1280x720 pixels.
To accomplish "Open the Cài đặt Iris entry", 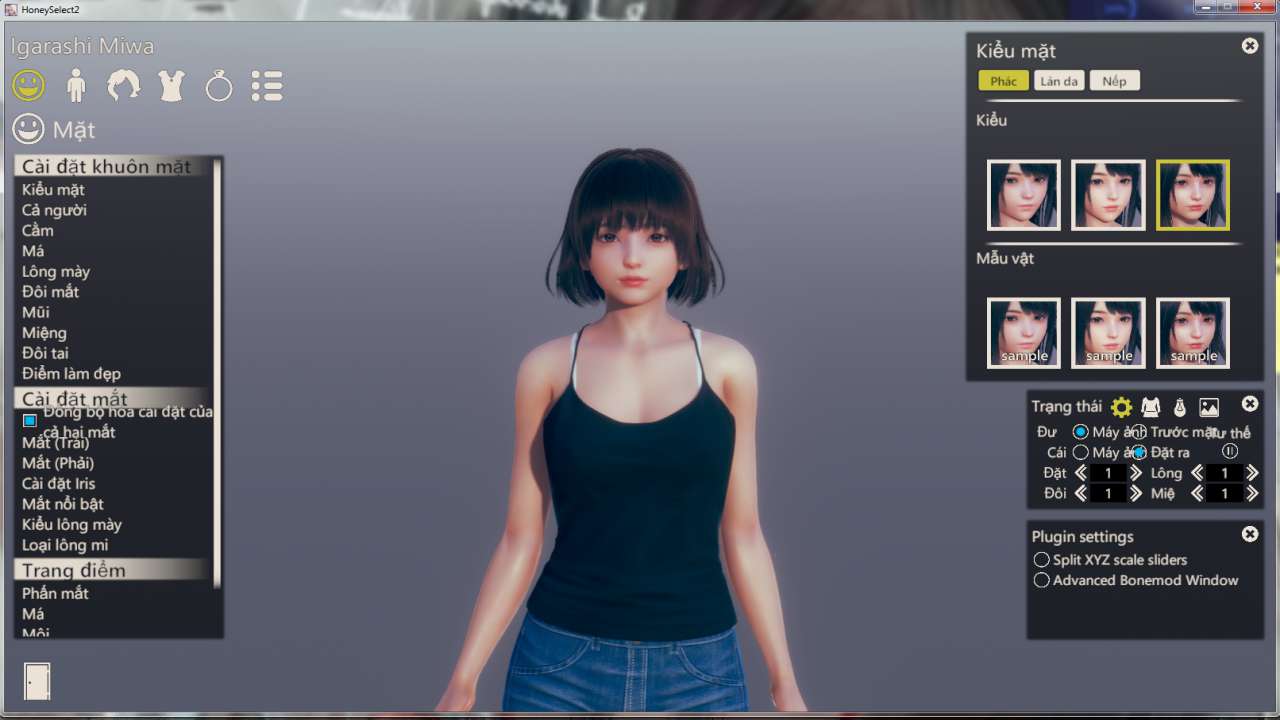I will 59,484.
